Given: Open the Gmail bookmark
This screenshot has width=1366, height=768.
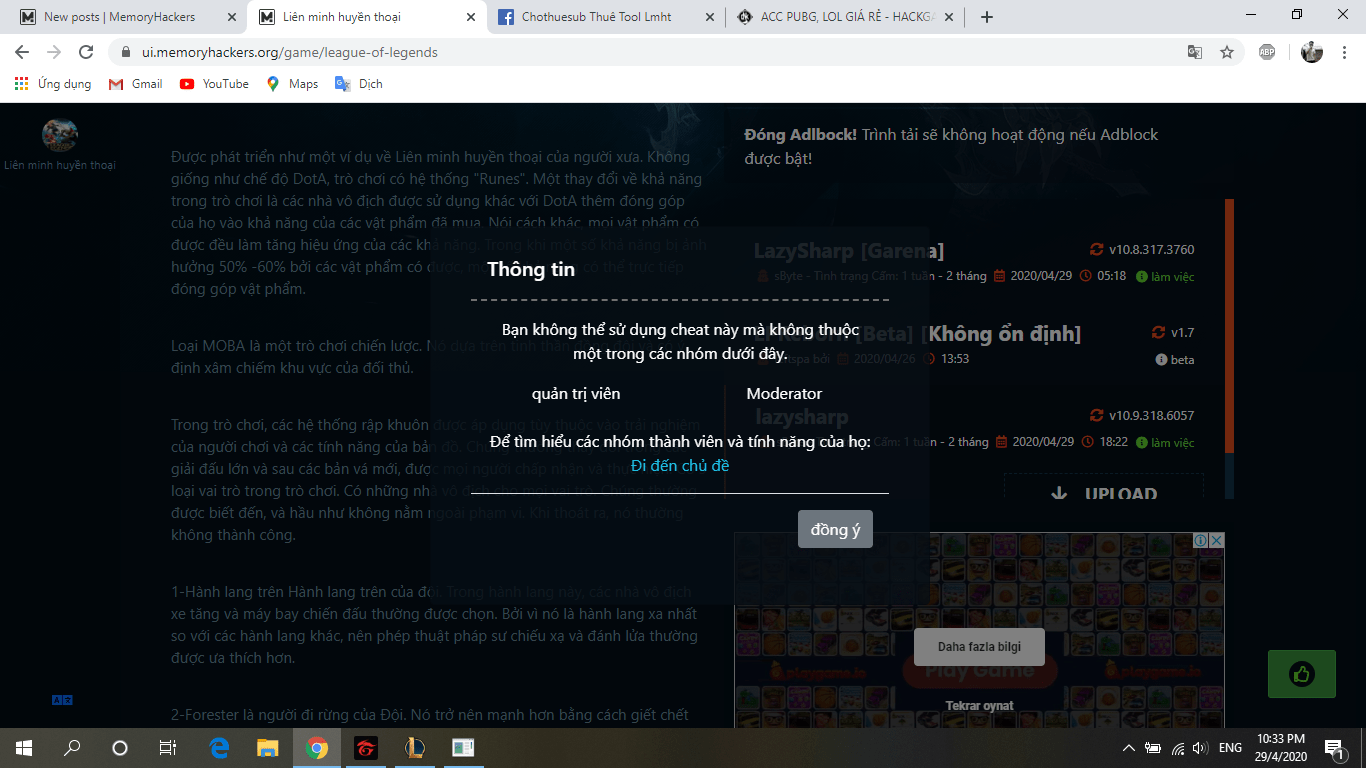Looking at the screenshot, I should click(x=135, y=84).
